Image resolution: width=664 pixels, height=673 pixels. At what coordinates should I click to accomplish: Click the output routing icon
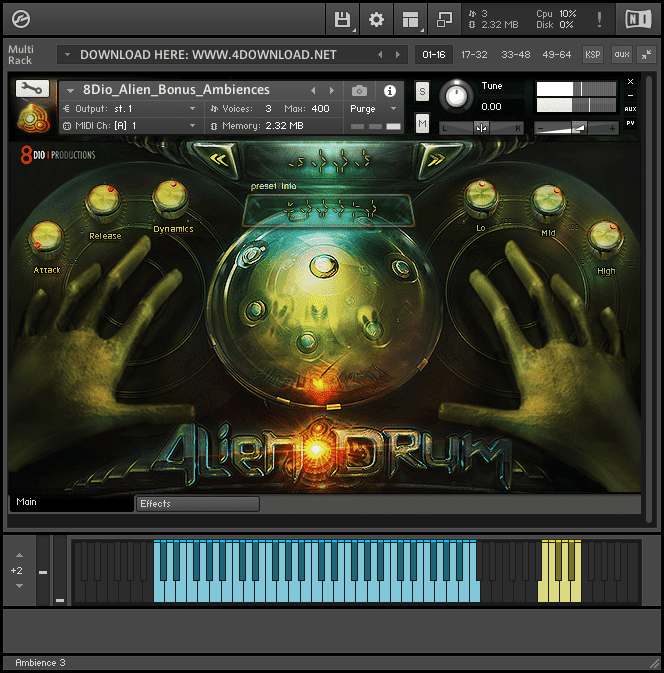(x=67, y=109)
